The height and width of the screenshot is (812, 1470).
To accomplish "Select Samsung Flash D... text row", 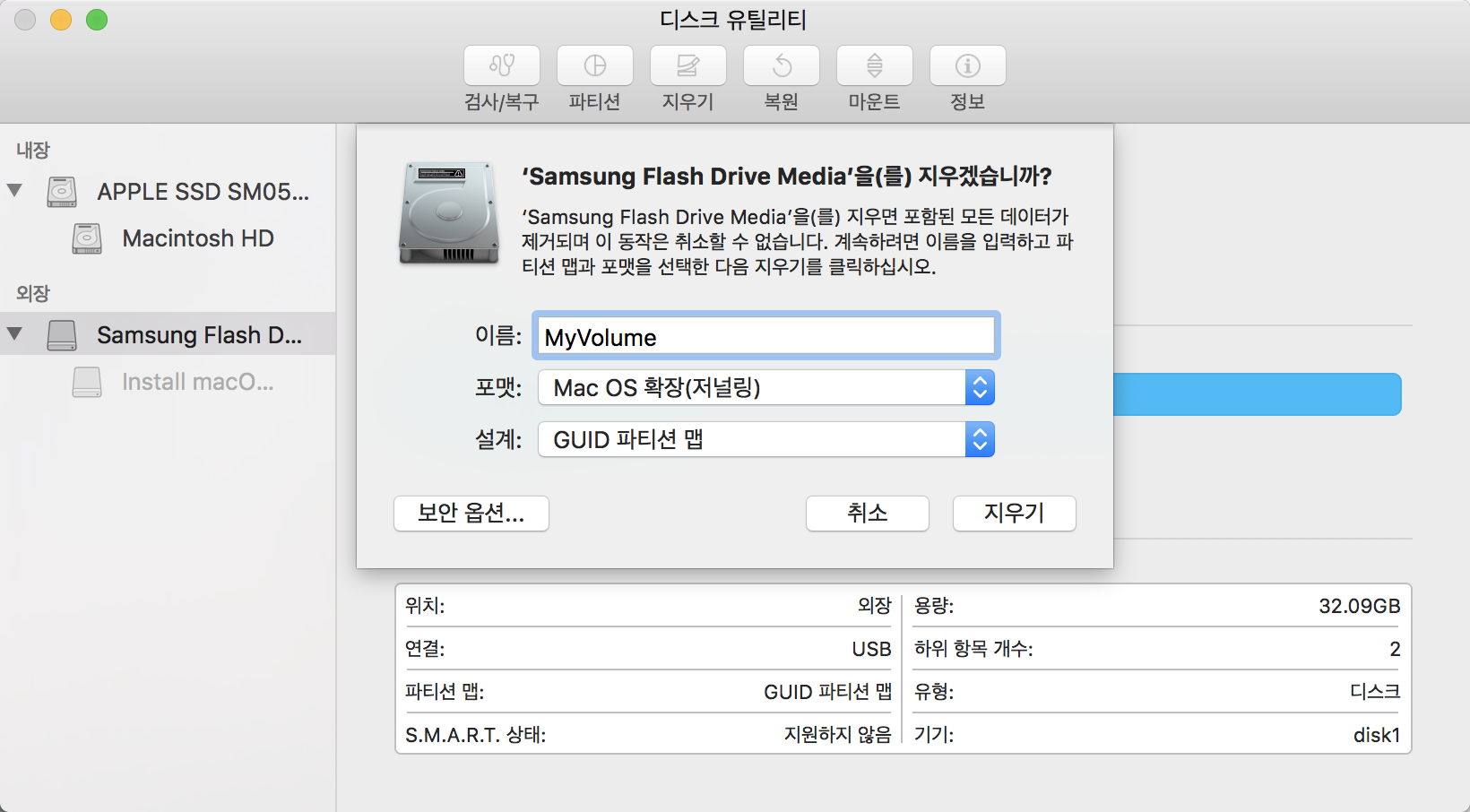I will tap(200, 335).
